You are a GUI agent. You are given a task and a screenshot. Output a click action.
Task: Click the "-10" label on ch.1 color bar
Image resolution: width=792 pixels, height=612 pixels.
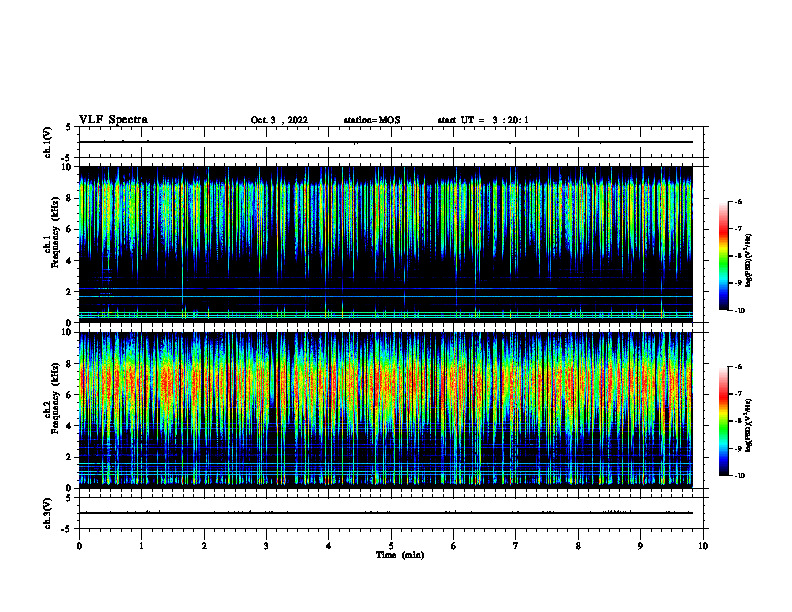pyautogui.click(x=739, y=311)
